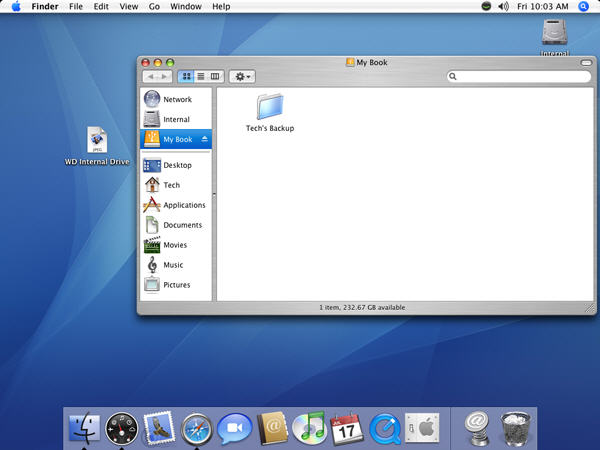Click the WD Internal Drive desktop file
600x450 pixels.
(x=97, y=146)
